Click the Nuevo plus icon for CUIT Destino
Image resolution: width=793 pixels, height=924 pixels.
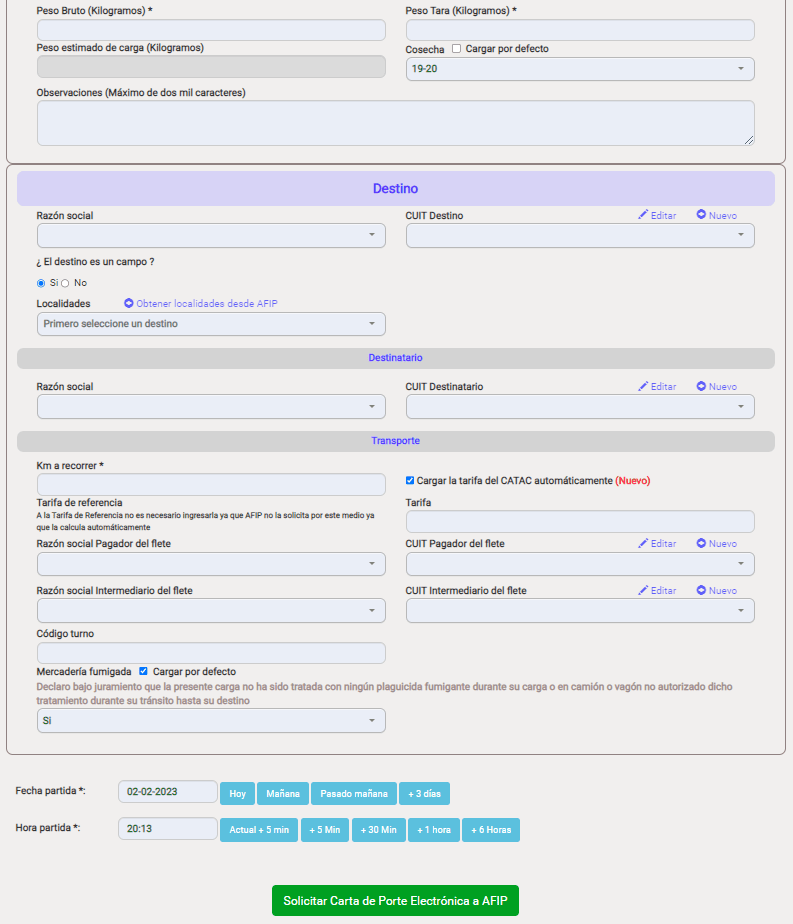click(701, 214)
